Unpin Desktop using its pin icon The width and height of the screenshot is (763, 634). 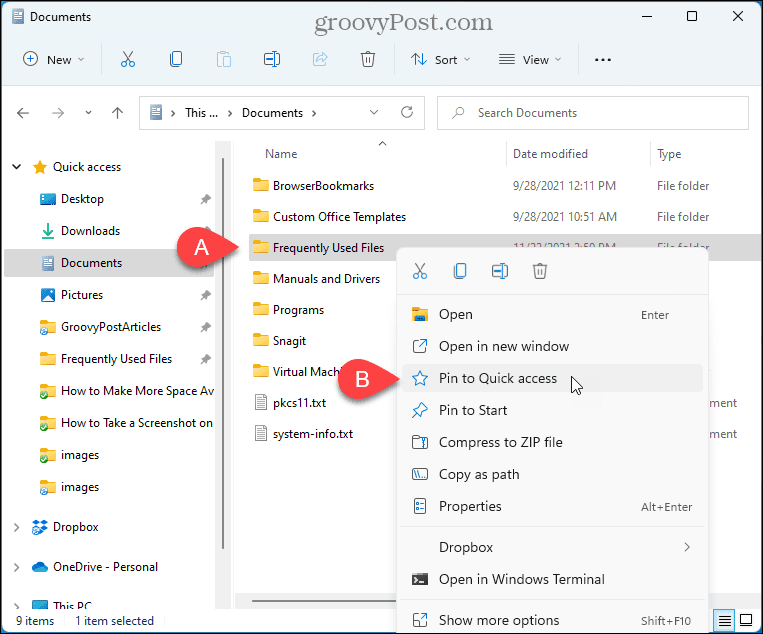coord(205,199)
